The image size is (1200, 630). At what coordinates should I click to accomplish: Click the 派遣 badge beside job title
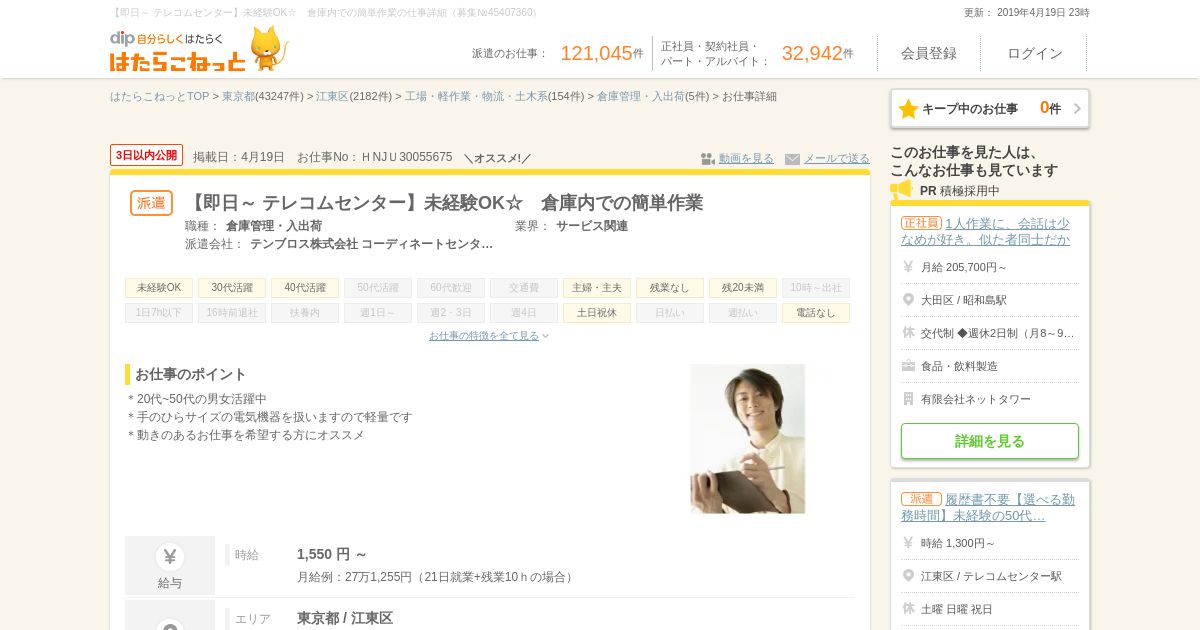point(151,203)
